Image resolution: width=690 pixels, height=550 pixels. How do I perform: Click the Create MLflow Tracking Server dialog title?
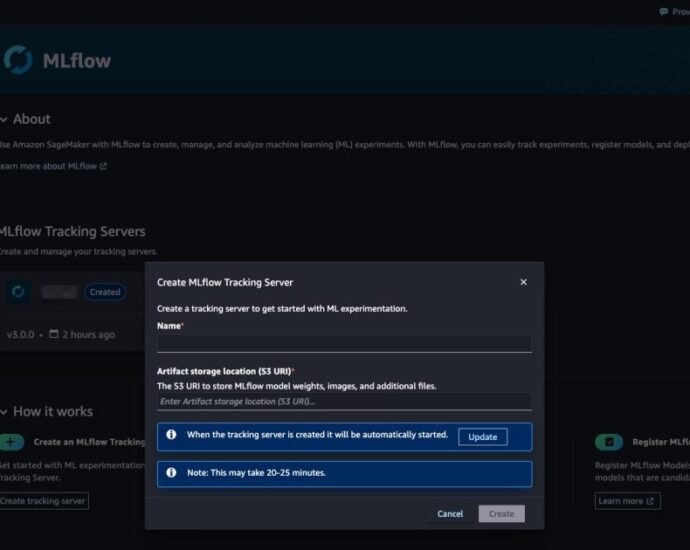coord(225,282)
